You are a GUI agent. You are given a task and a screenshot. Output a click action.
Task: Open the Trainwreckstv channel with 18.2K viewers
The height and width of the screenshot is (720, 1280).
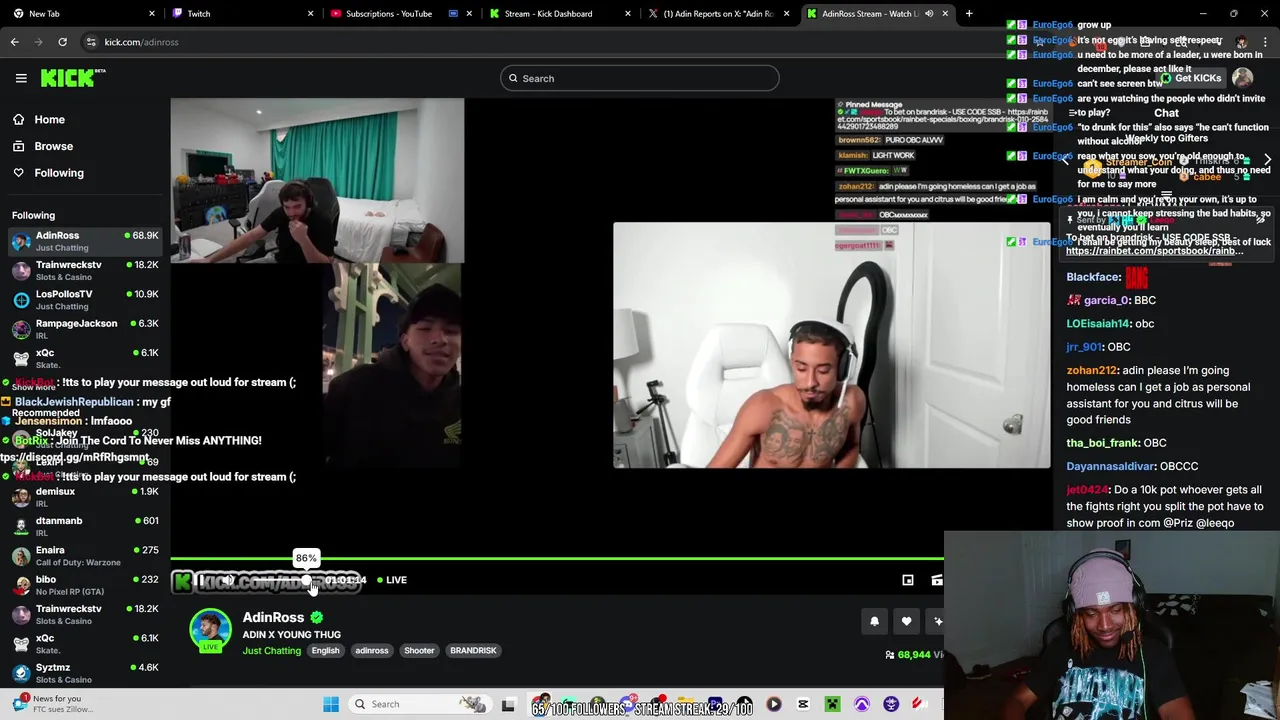[85, 270]
